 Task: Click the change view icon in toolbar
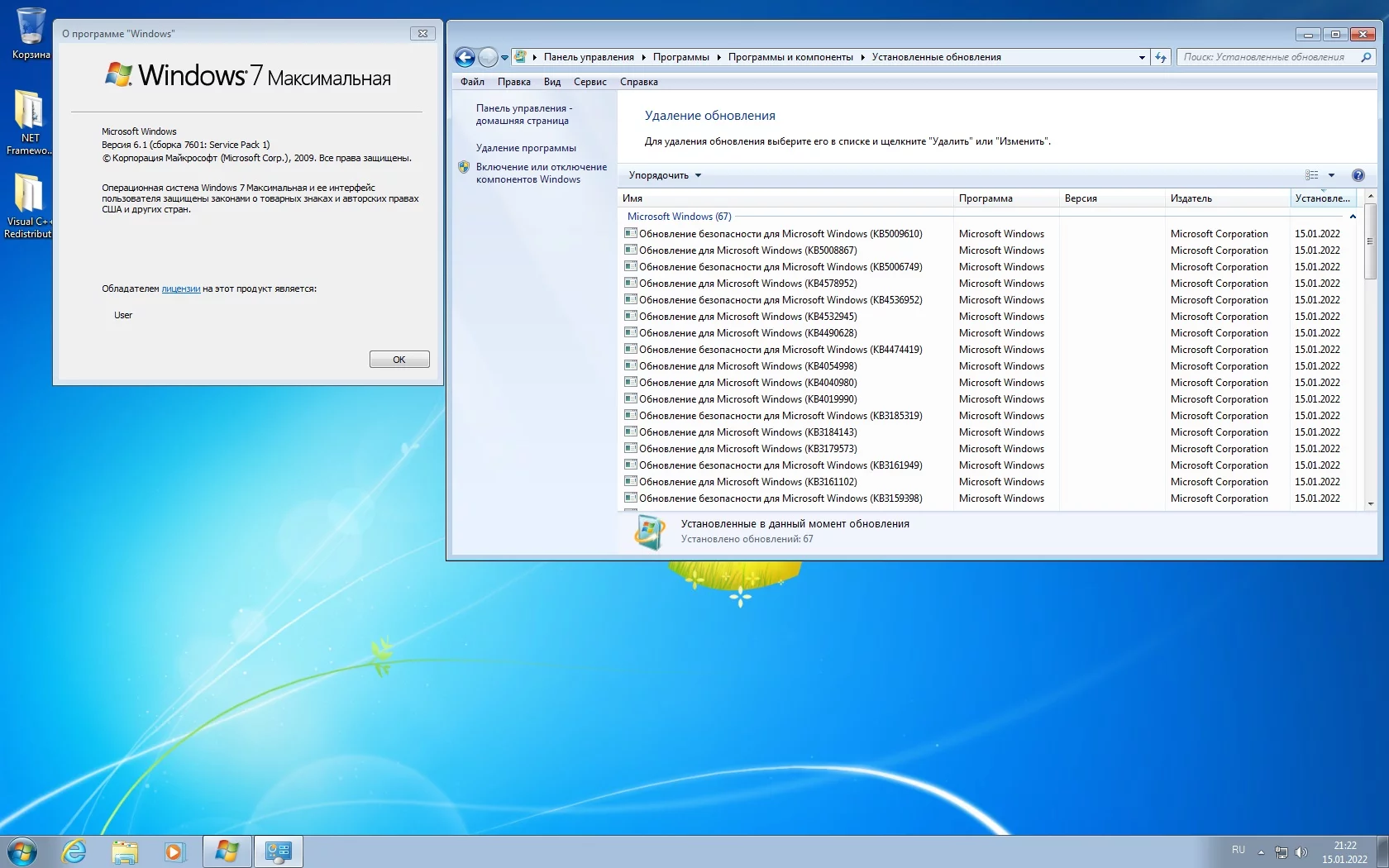[x=1312, y=175]
